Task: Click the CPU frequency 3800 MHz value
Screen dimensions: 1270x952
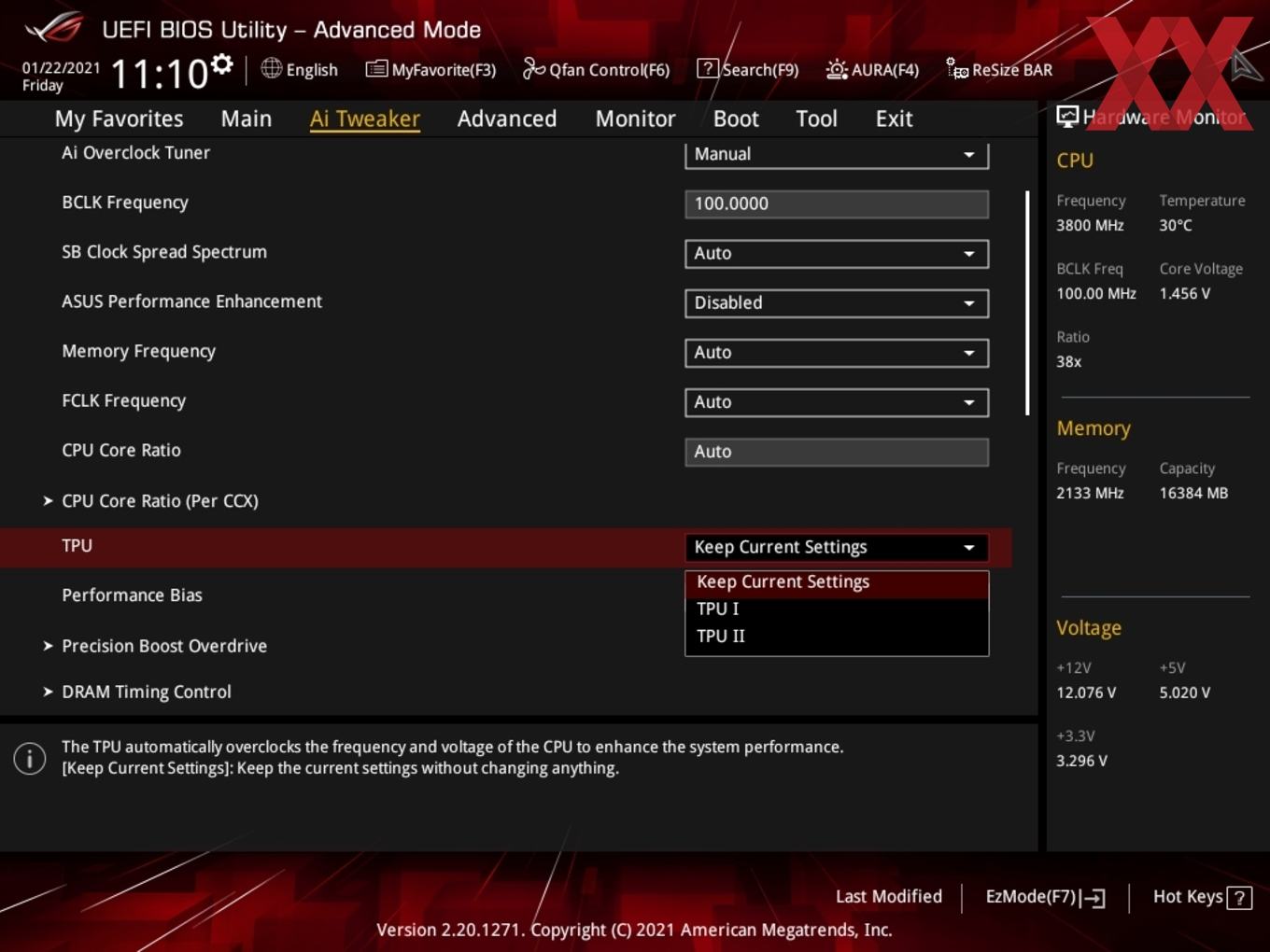Action: tap(1090, 226)
